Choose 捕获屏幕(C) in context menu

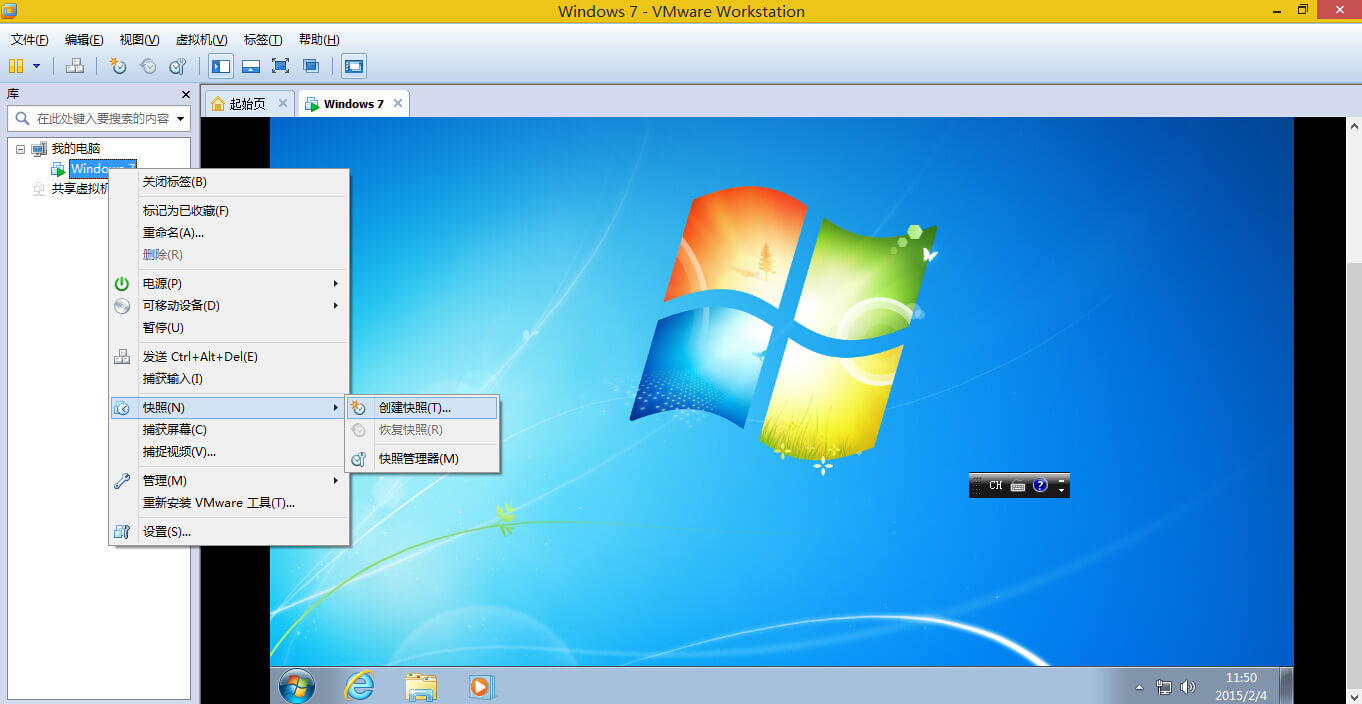point(229,430)
